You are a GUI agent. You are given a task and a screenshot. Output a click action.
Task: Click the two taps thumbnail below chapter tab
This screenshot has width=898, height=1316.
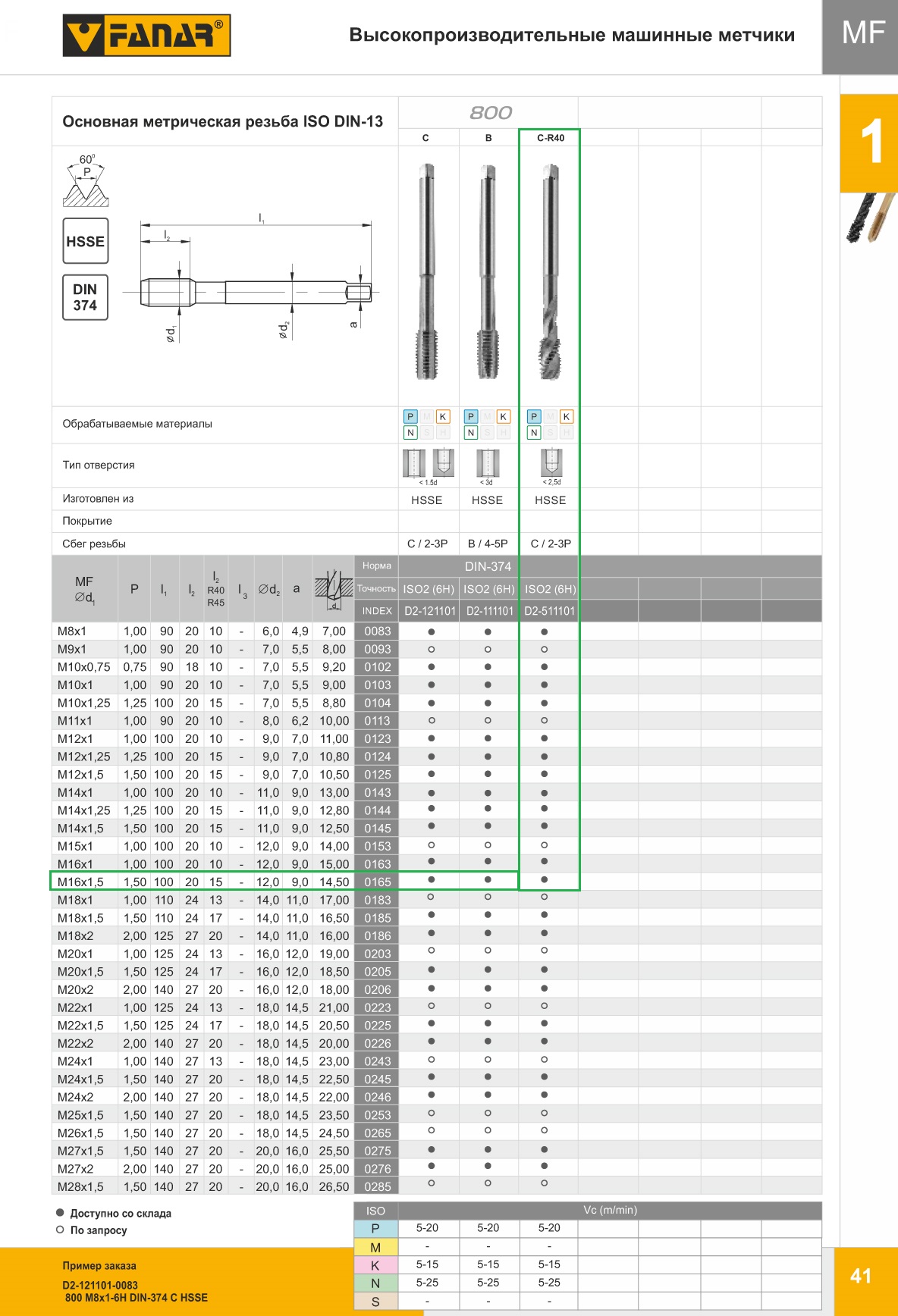(x=871, y=218)
